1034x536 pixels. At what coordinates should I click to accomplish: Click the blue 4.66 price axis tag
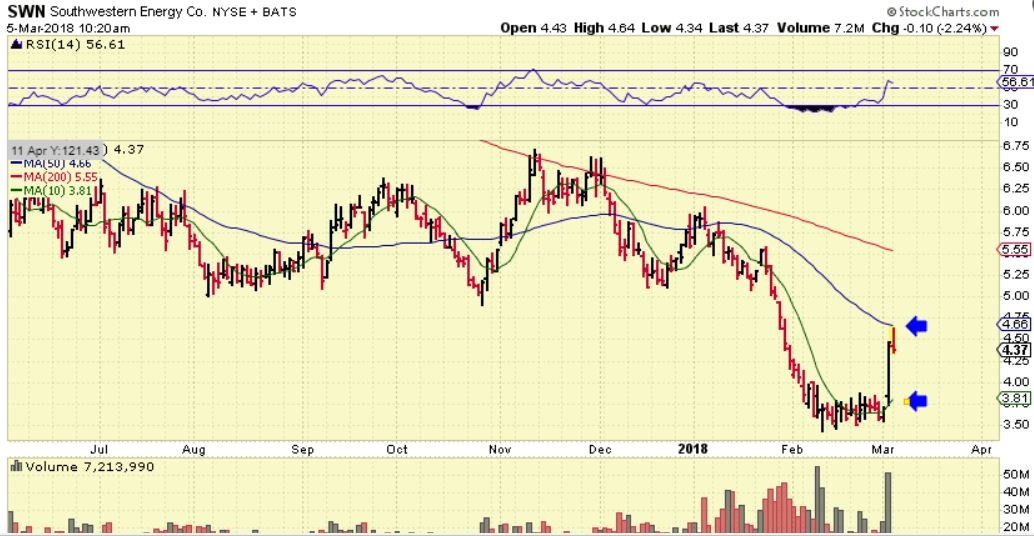point(1015,325)
